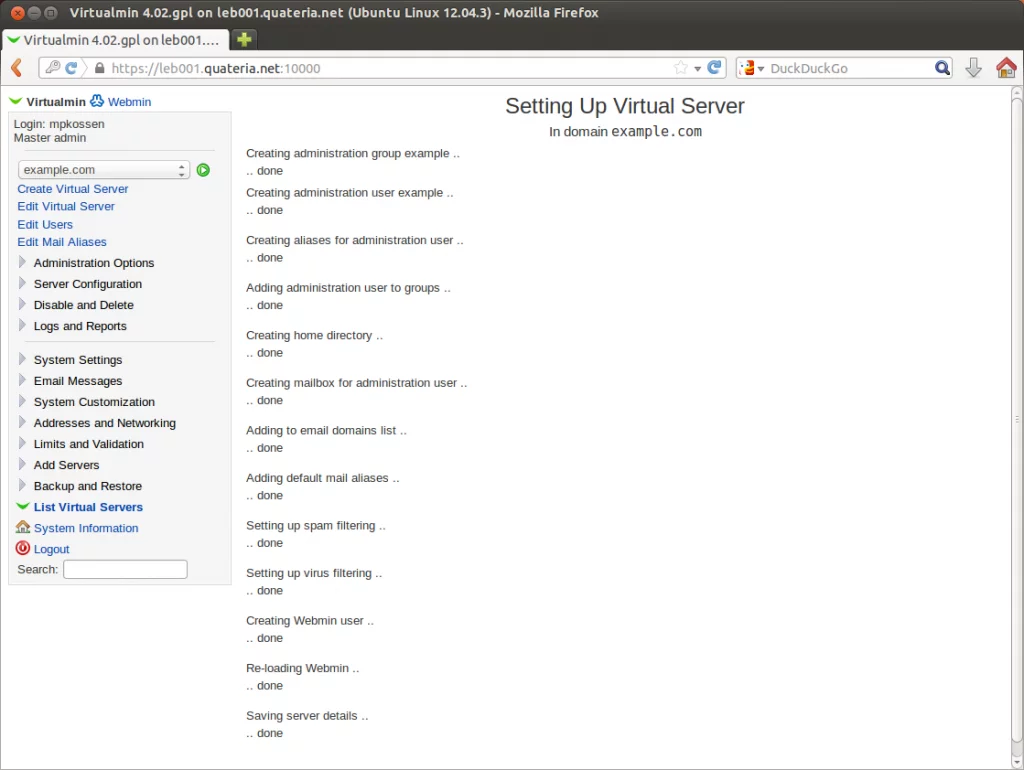Click scrollbar down arrow at bottom
1024x770 pixels.
click(1017, 763)
